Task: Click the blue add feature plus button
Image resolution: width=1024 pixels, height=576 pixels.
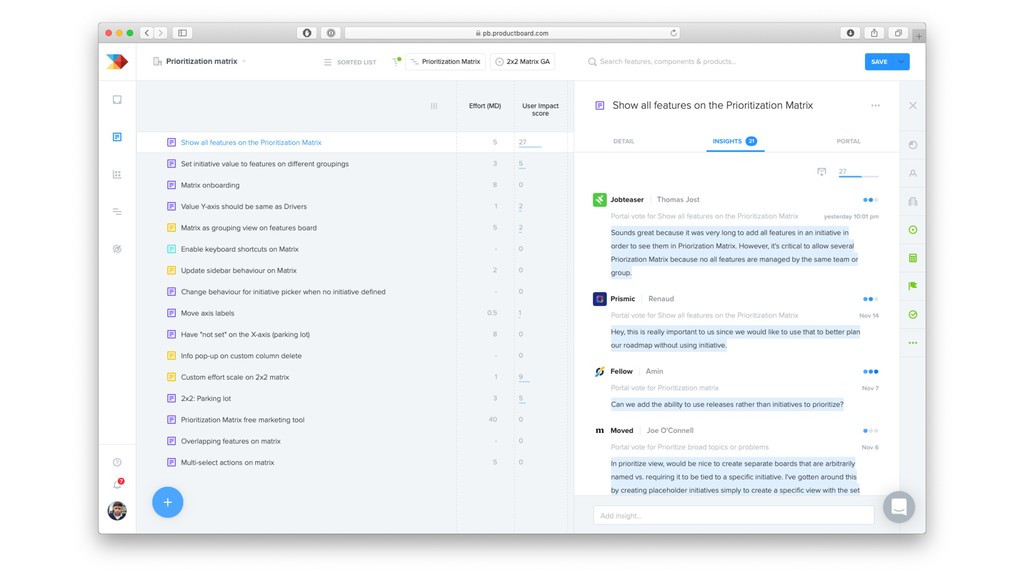Action: pos(167,502)
